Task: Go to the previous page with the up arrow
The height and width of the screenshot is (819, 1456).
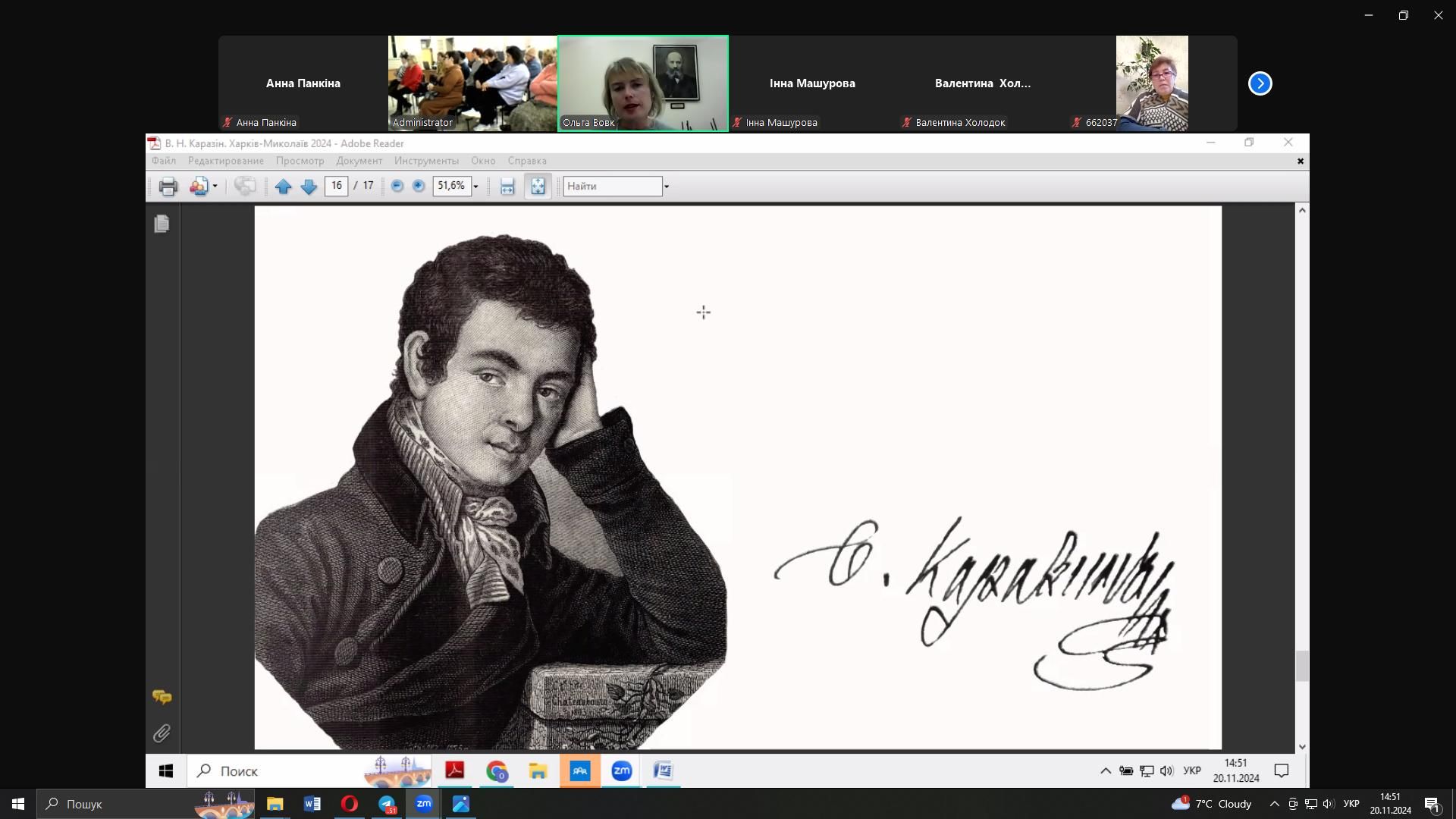Action: pyautogui.click(x=283, y=187)
